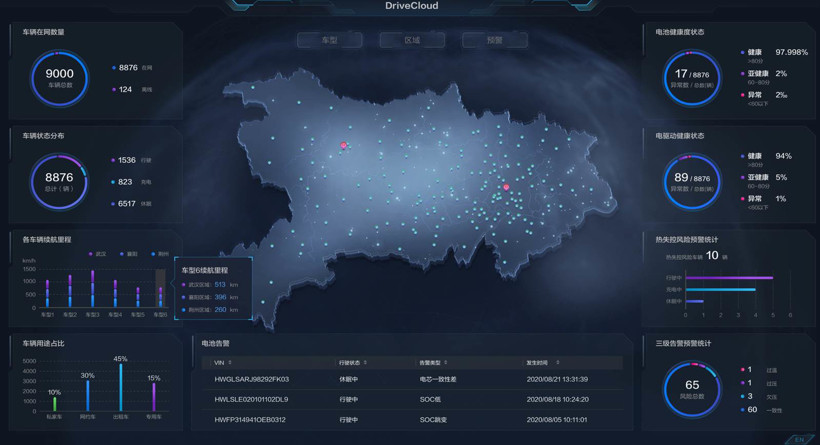Click the 电池告警 panel title
This screenshot has width=820, height=445.
tap(215, 344)
